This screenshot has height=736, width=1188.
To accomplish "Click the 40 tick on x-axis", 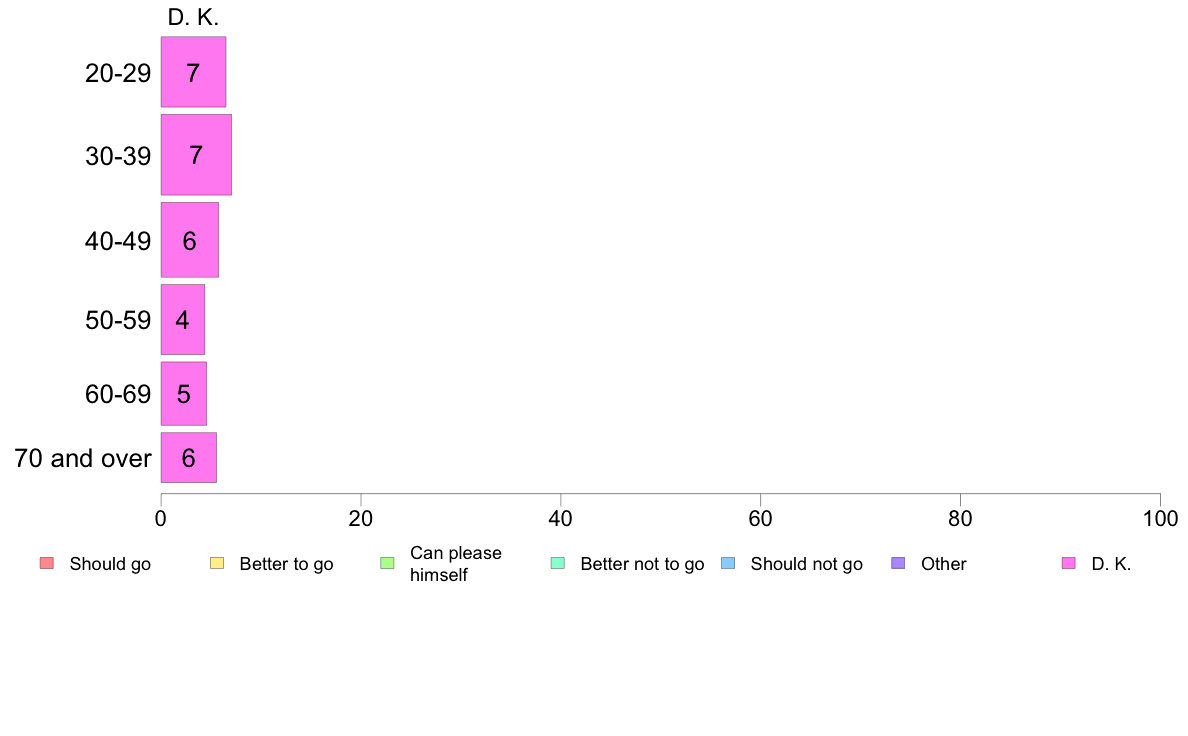I will point(561,518).
